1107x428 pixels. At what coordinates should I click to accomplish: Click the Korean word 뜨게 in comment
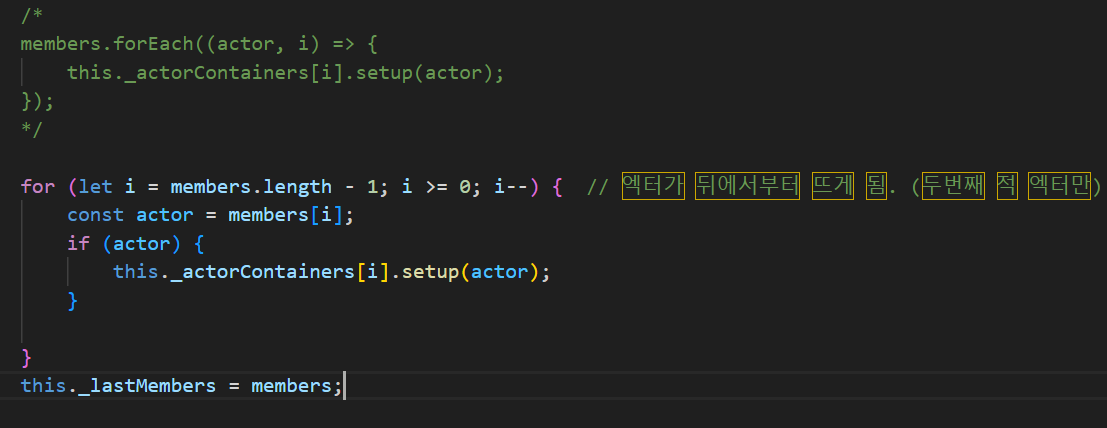832,186
